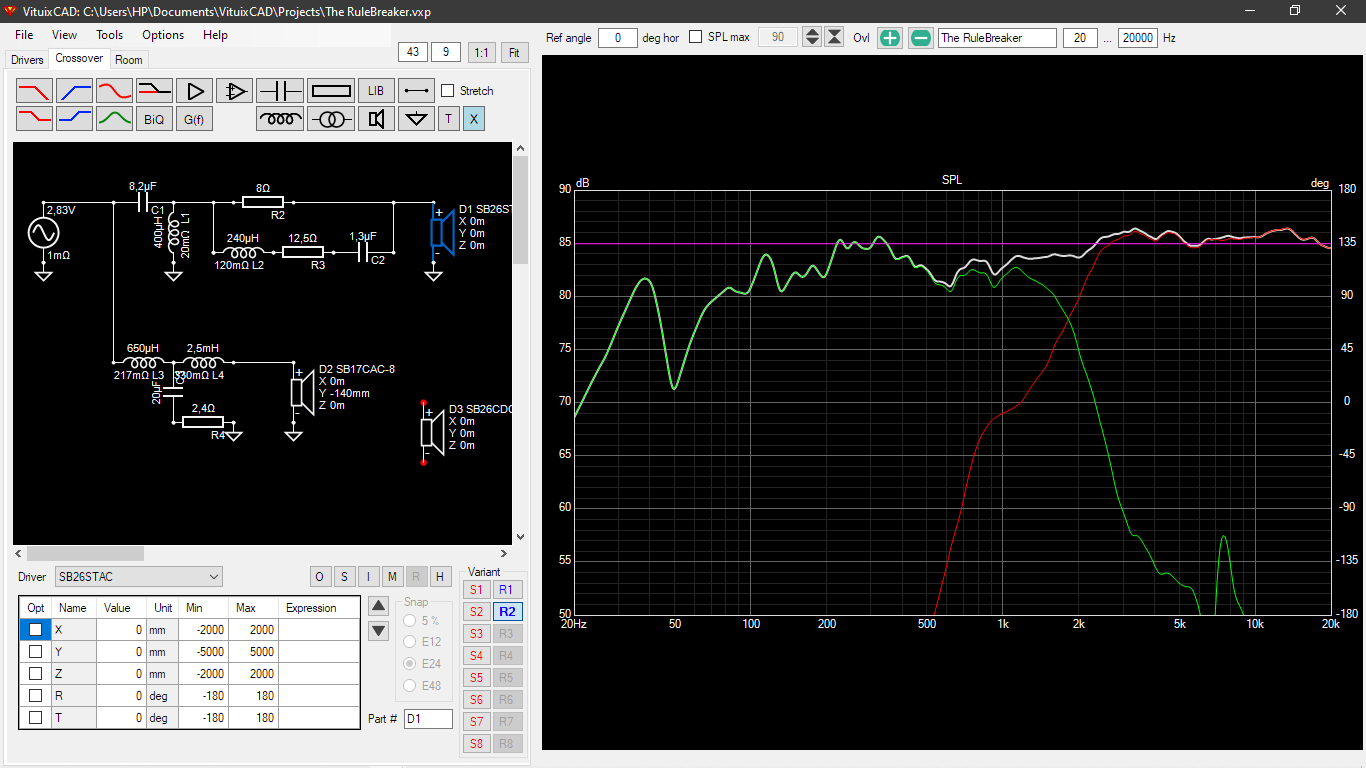Check the Opt box for T row

click(x=36, y=718)
